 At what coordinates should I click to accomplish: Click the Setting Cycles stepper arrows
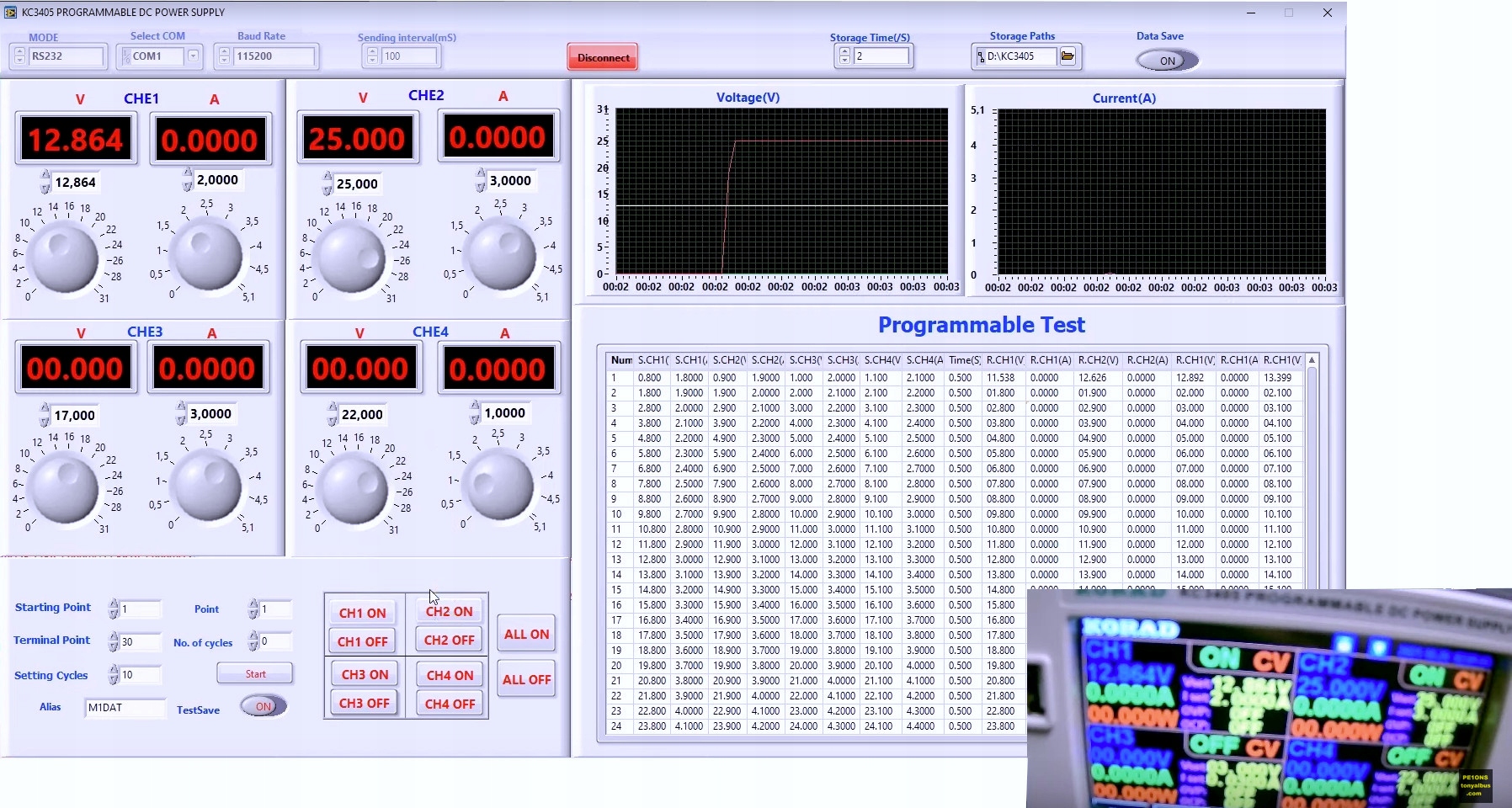pos(114,674)
